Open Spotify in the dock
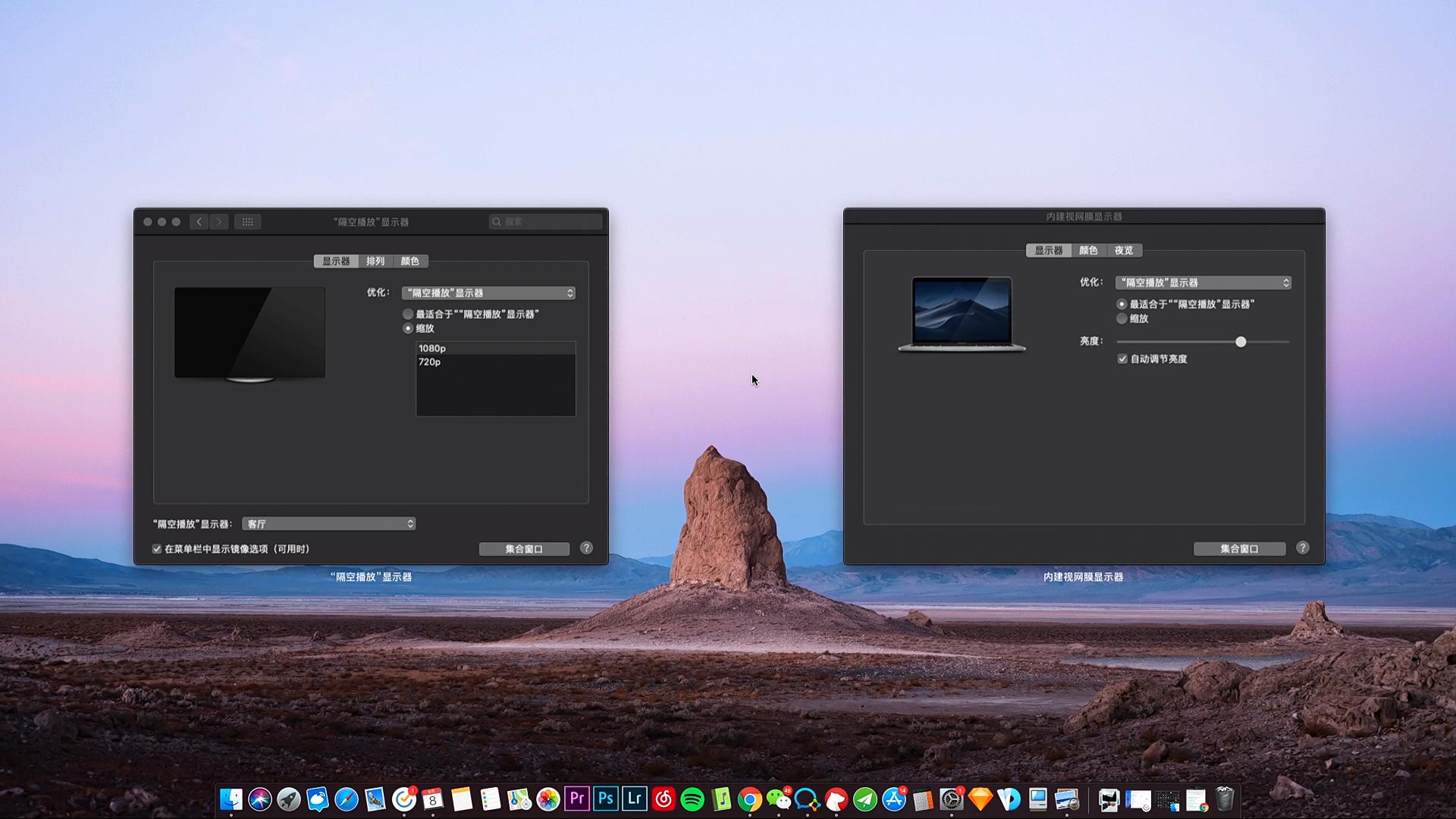 pos(692,799)
